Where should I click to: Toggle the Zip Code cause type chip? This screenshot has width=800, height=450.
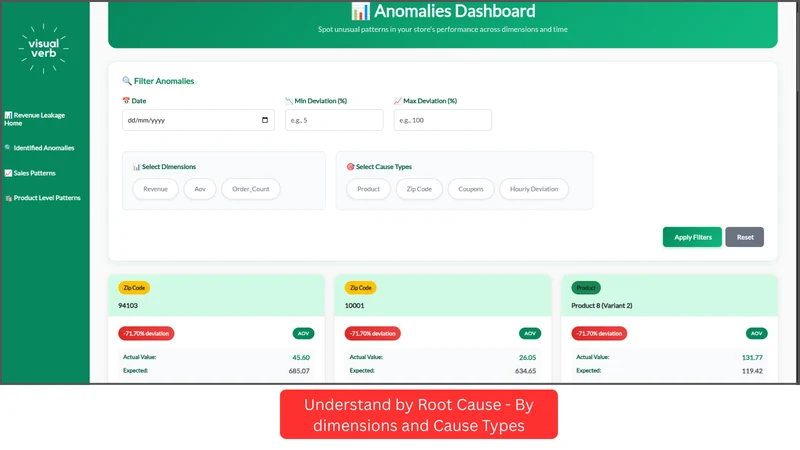419,189
